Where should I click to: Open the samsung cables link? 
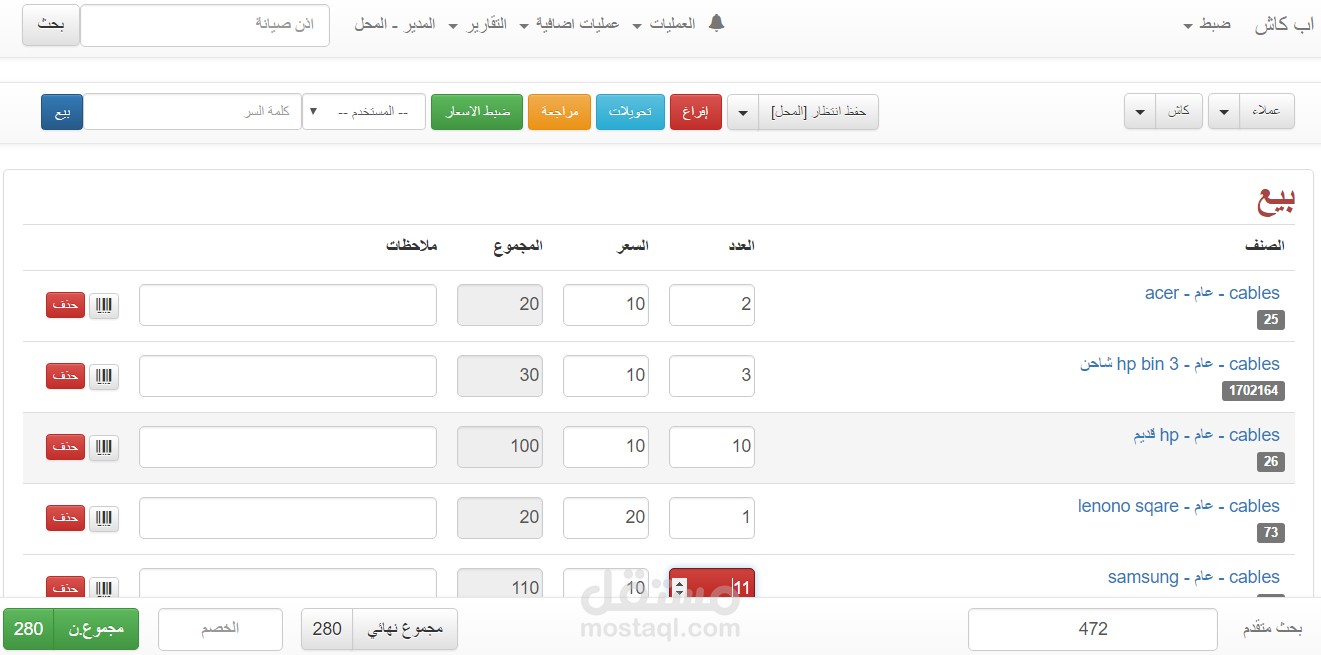(1194, 577)
